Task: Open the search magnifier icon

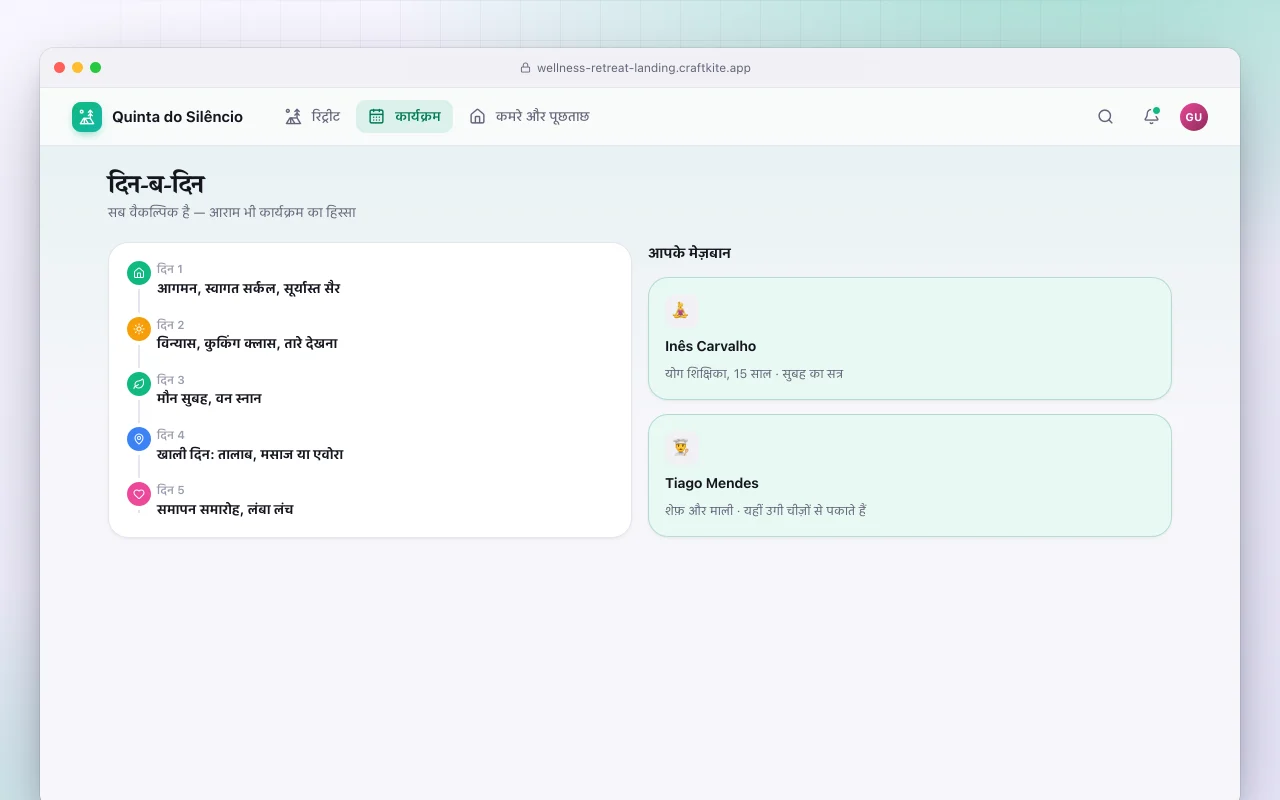Action: pyautogui.click(x=1105, y=117)
